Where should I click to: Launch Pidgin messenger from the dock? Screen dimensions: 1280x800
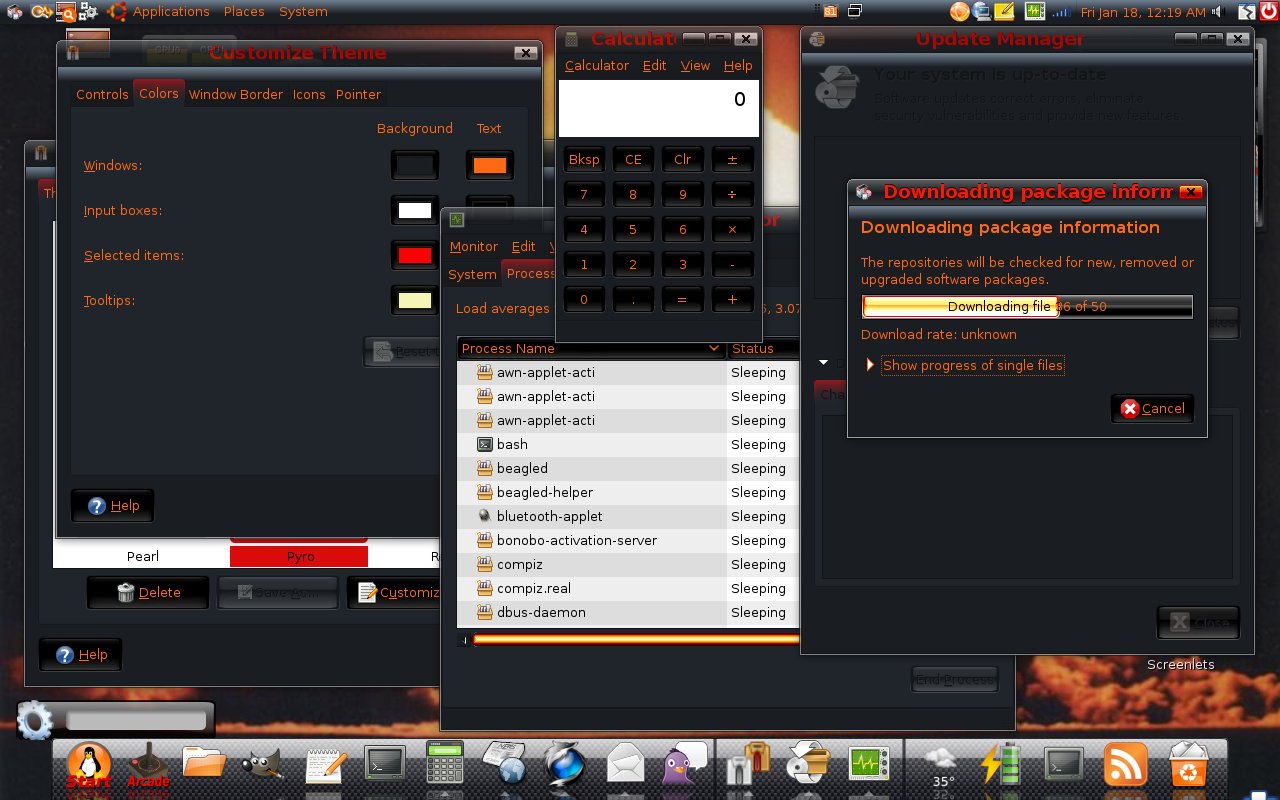coord(684,764)
